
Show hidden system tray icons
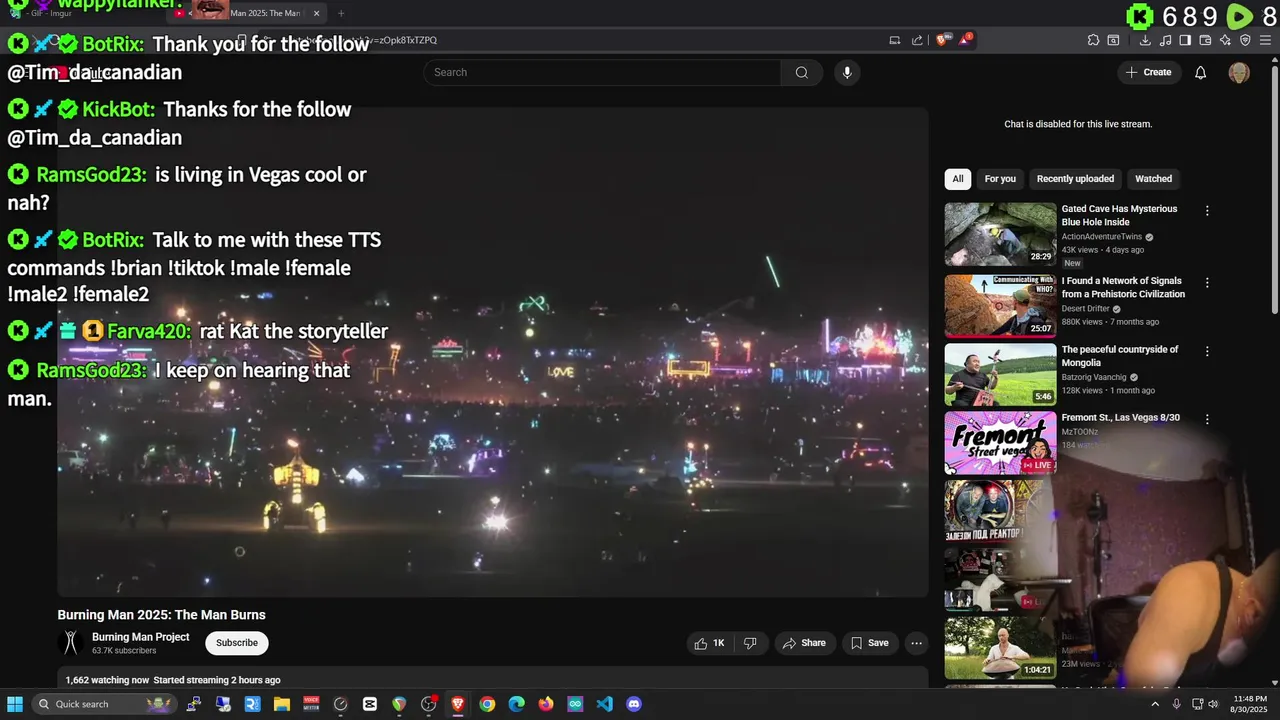pyautogui.click(x=1155, y=704)
